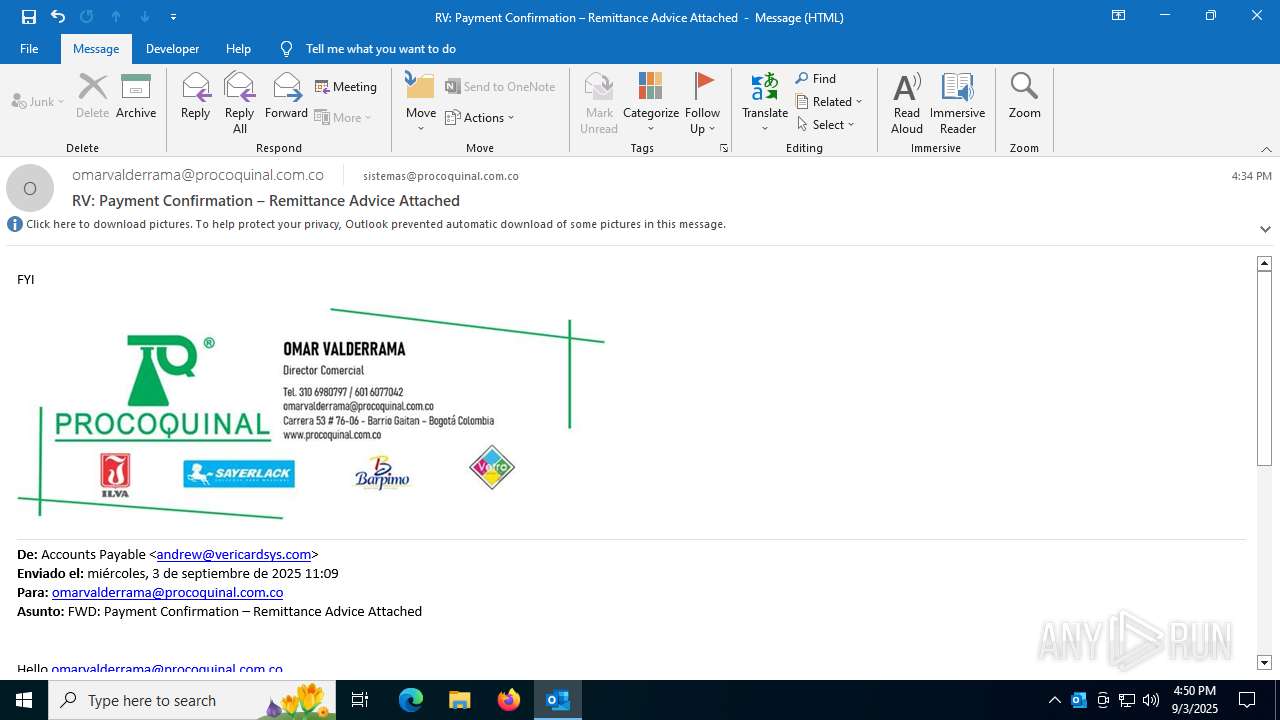This screenshot has width=1280, height=720.
Task: Delete this email message
Action: (x=92, y=97)
